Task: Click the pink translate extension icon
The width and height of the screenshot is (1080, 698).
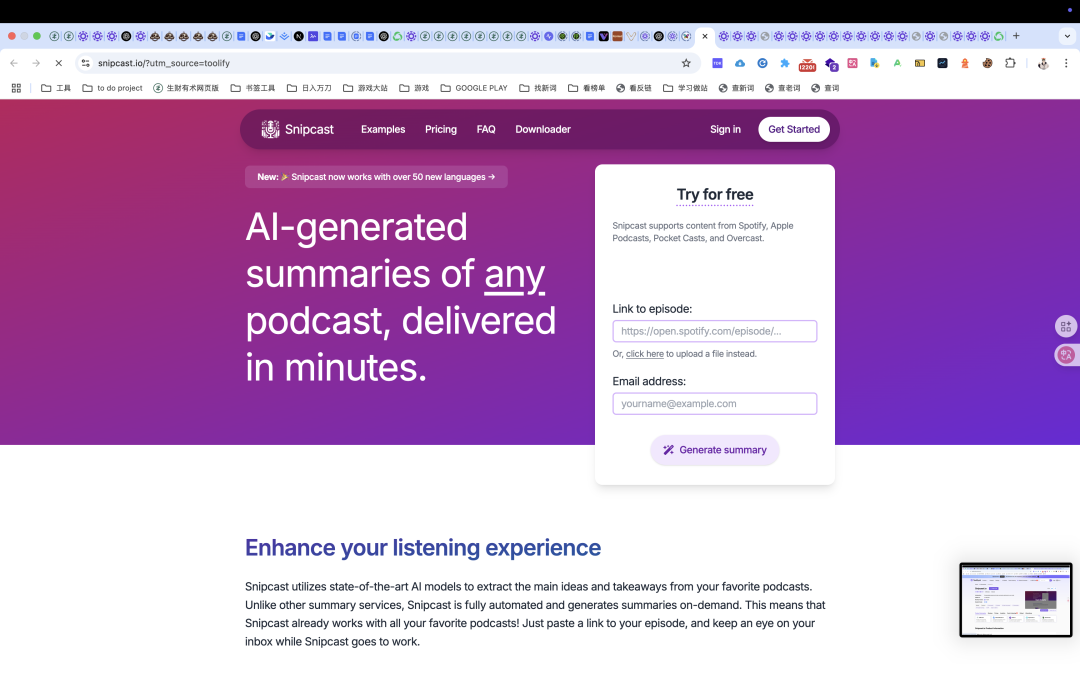Action: pos(852,63)
